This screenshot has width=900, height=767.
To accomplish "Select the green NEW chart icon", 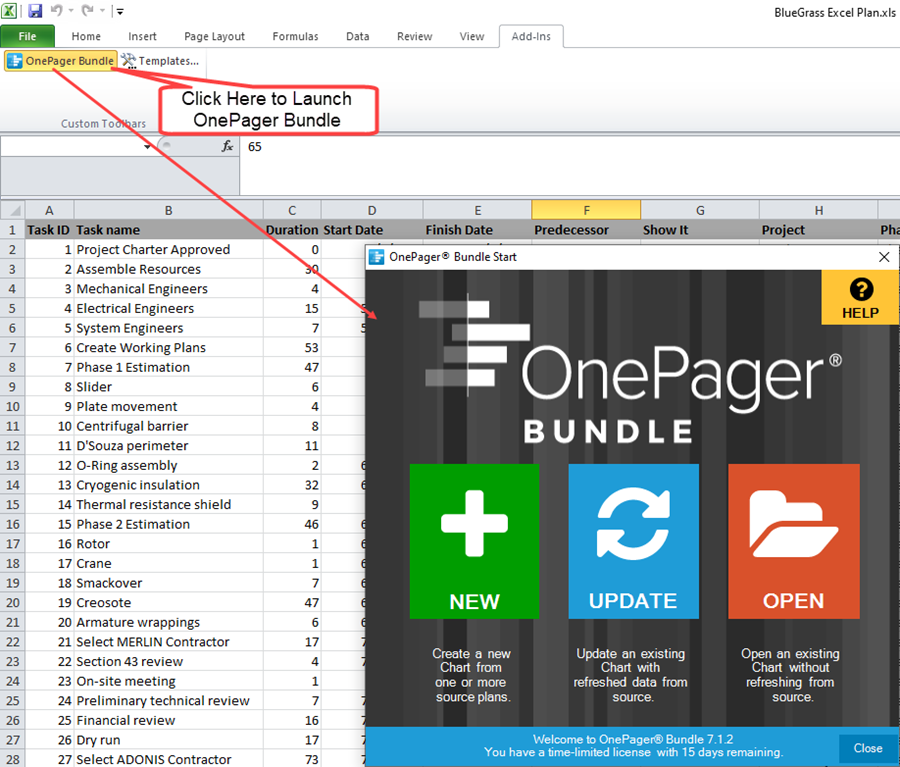I will click(474, 541).
